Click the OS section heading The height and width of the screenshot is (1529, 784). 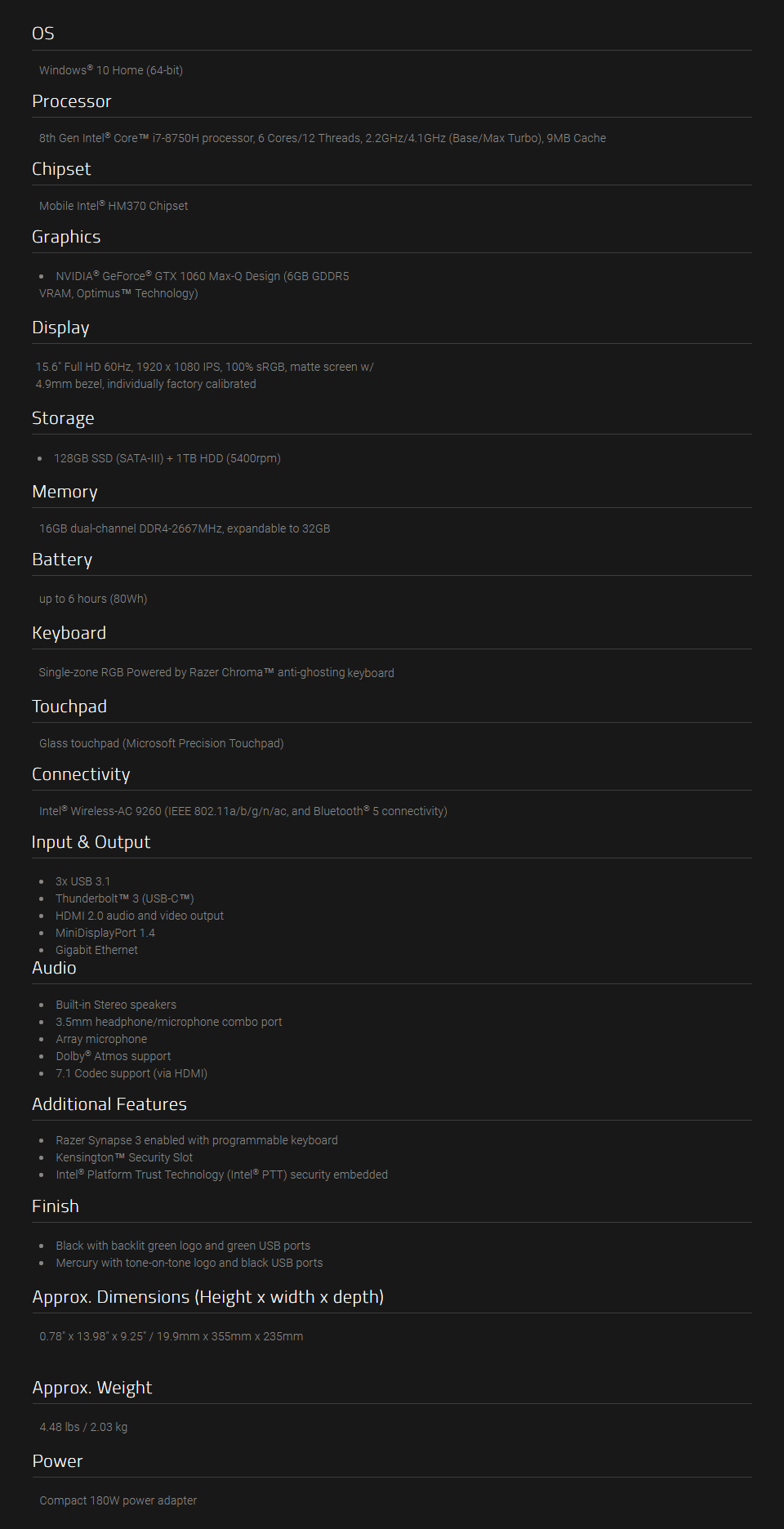[43, 33]
